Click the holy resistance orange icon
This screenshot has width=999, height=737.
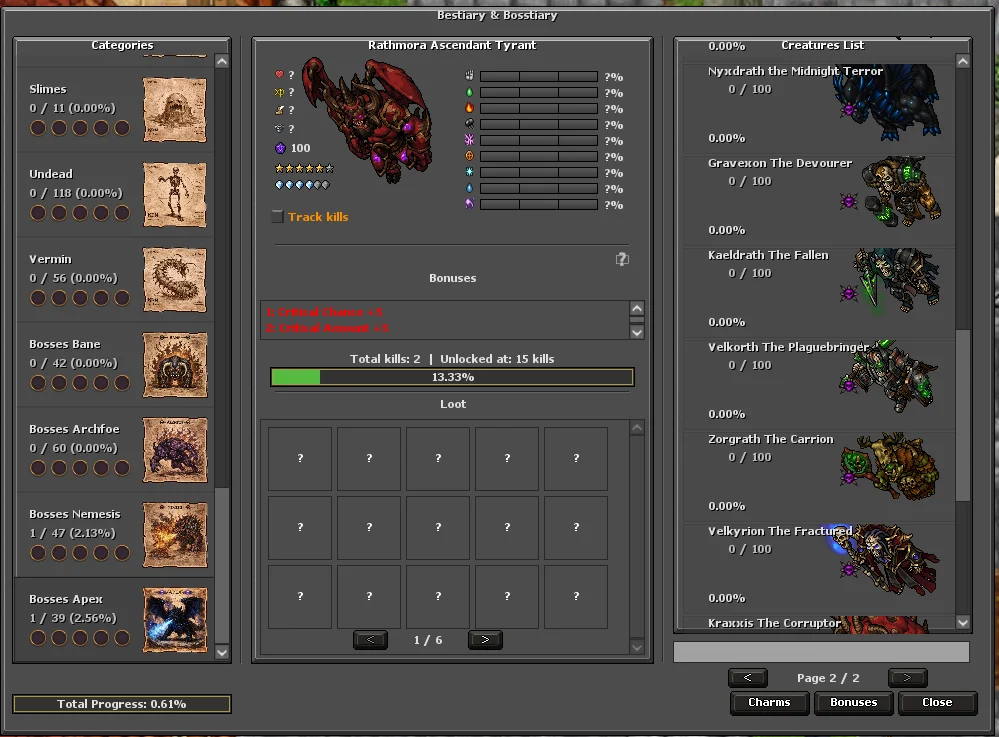[470, 156]
